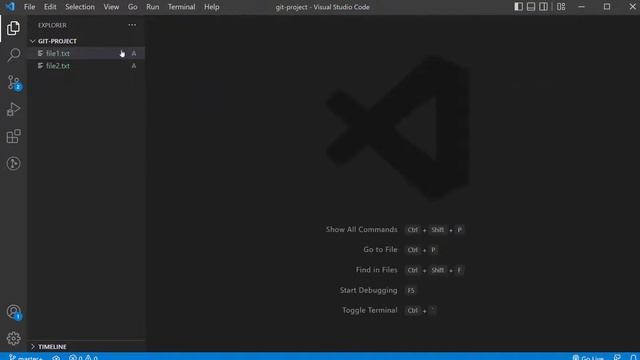This screenshot has width=640, height=360.
Task: Open the Git Graph activity bar icon
Action: (x=13, y=164)
